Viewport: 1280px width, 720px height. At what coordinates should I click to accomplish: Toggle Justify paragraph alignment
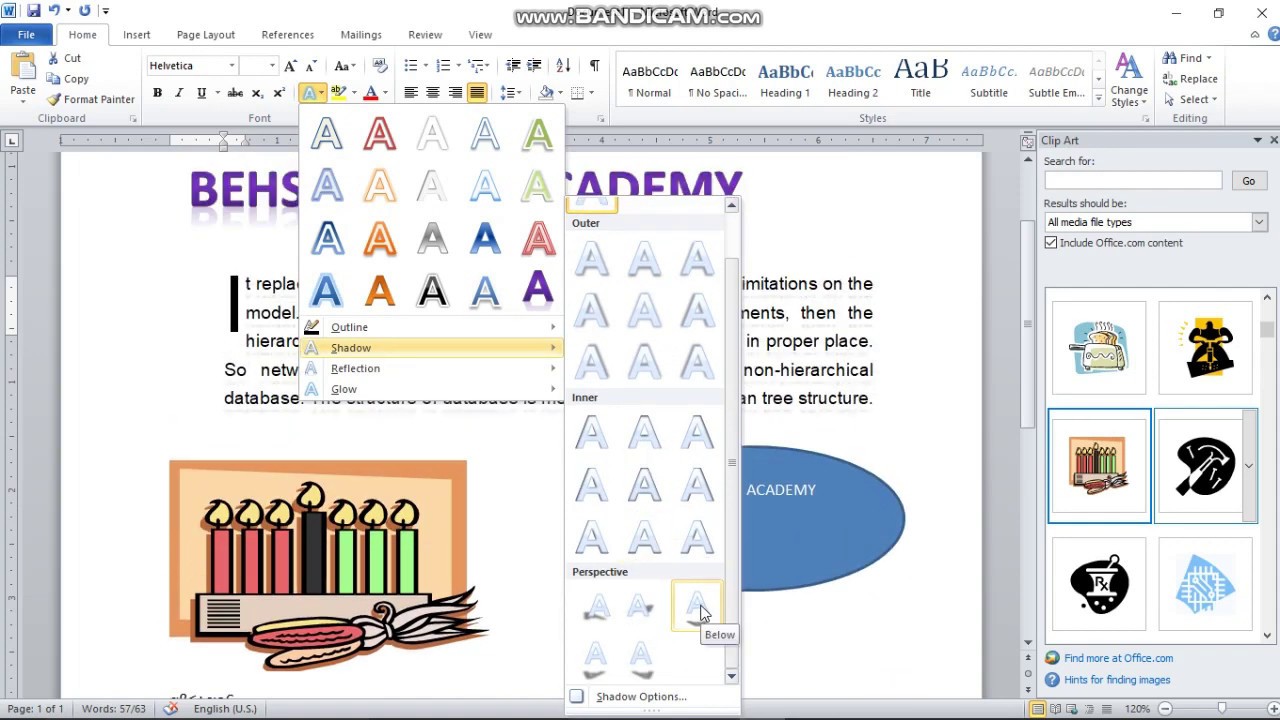477,93
